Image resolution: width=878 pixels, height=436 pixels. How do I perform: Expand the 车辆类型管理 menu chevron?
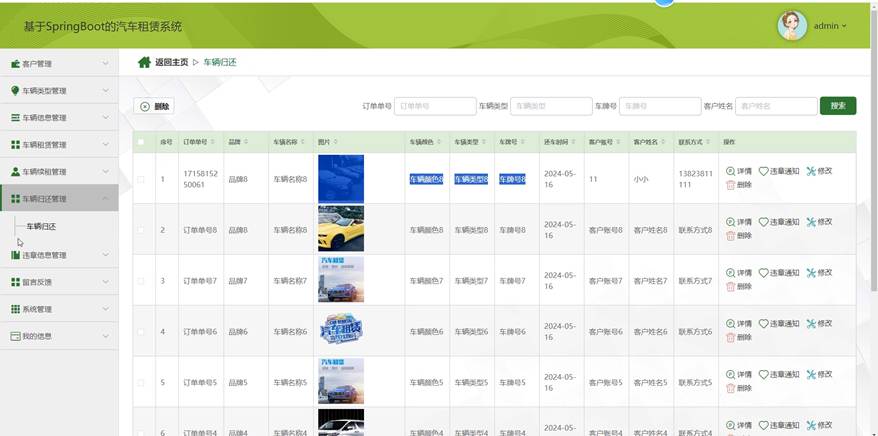(x=106, y=91)
